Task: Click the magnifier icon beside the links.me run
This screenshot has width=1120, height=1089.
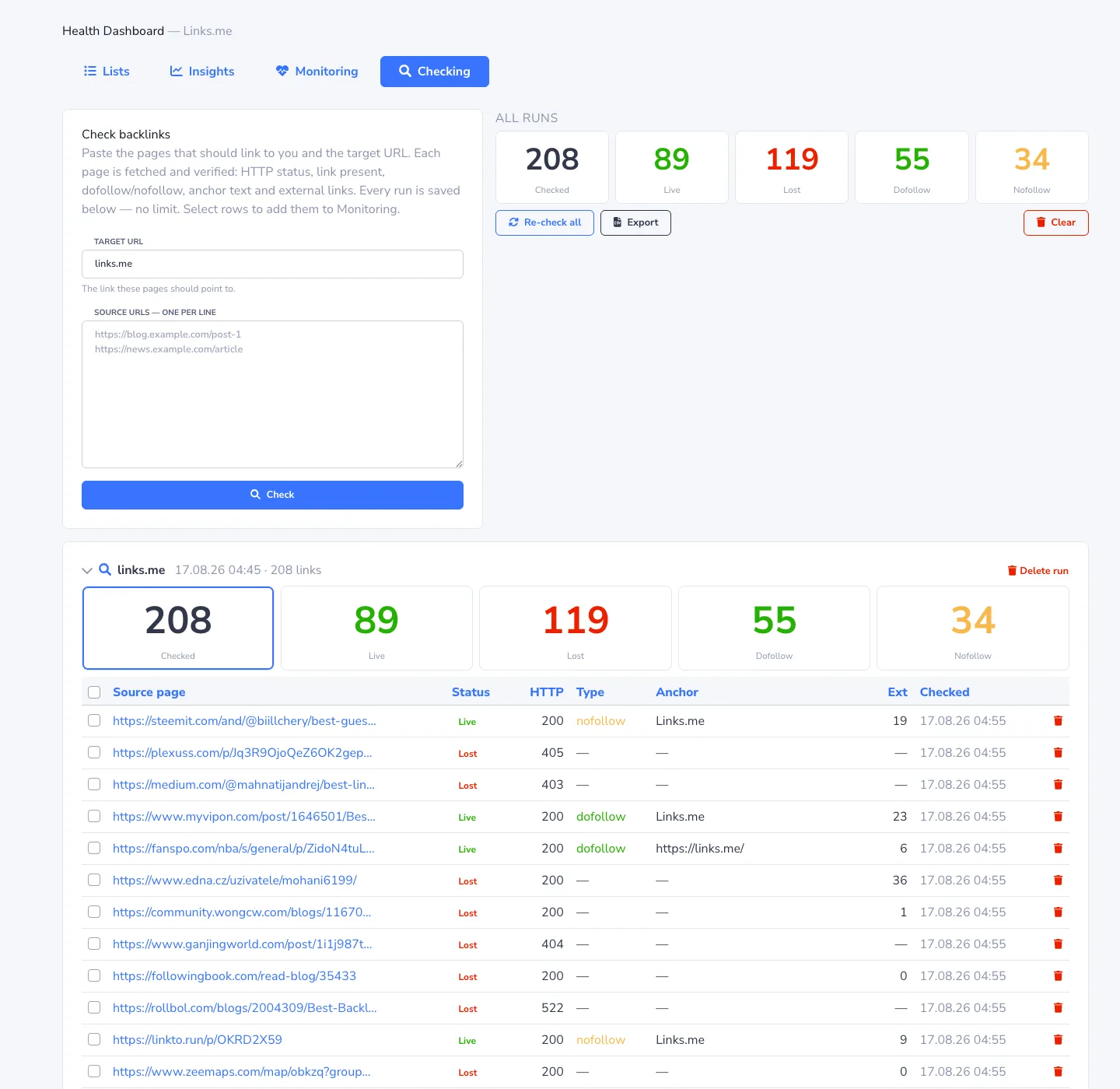Action: click(105, 570)
